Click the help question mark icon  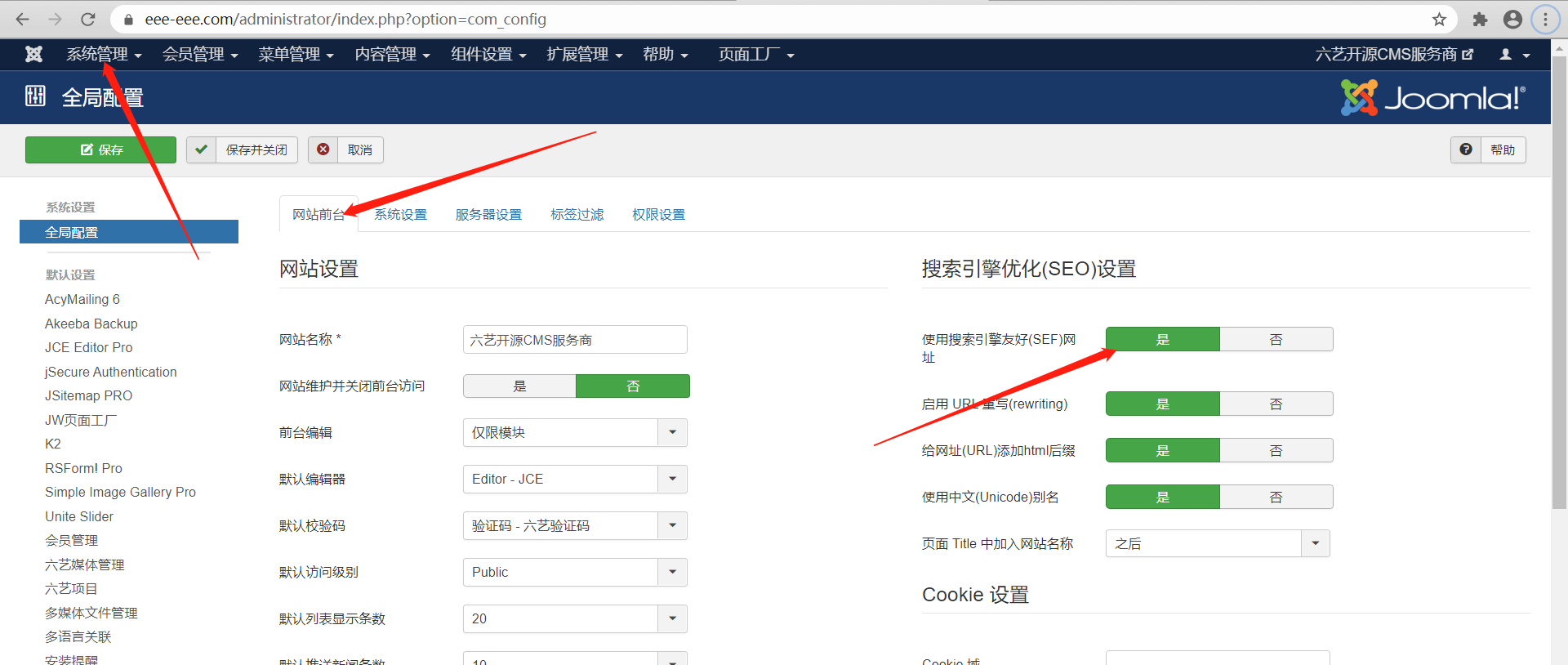pyautogui.click(x=1466, y=150)
